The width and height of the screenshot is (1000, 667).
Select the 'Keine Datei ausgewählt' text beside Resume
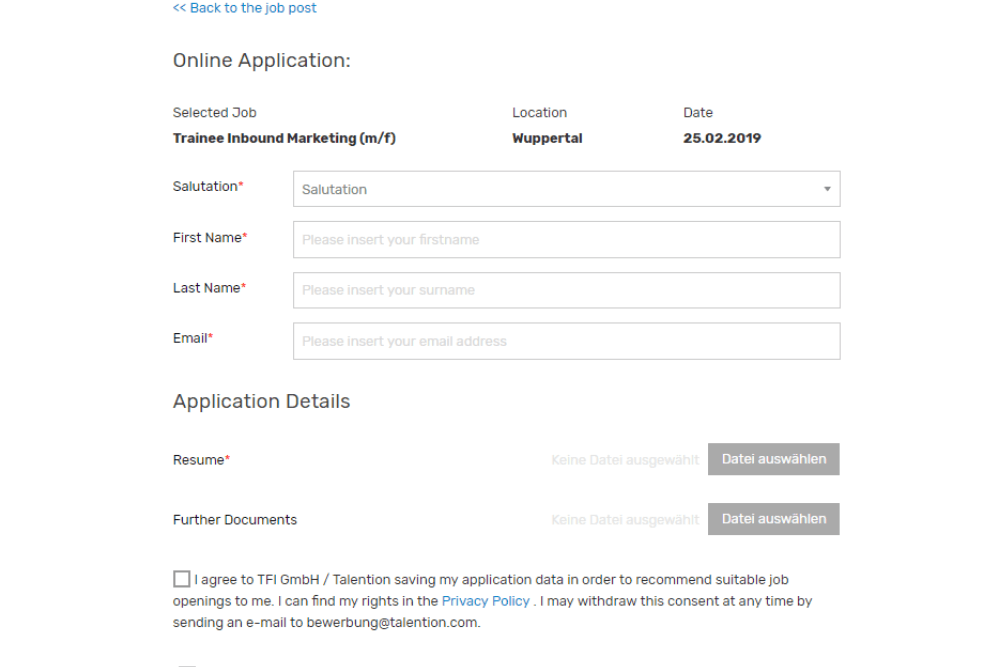point(625,460)
